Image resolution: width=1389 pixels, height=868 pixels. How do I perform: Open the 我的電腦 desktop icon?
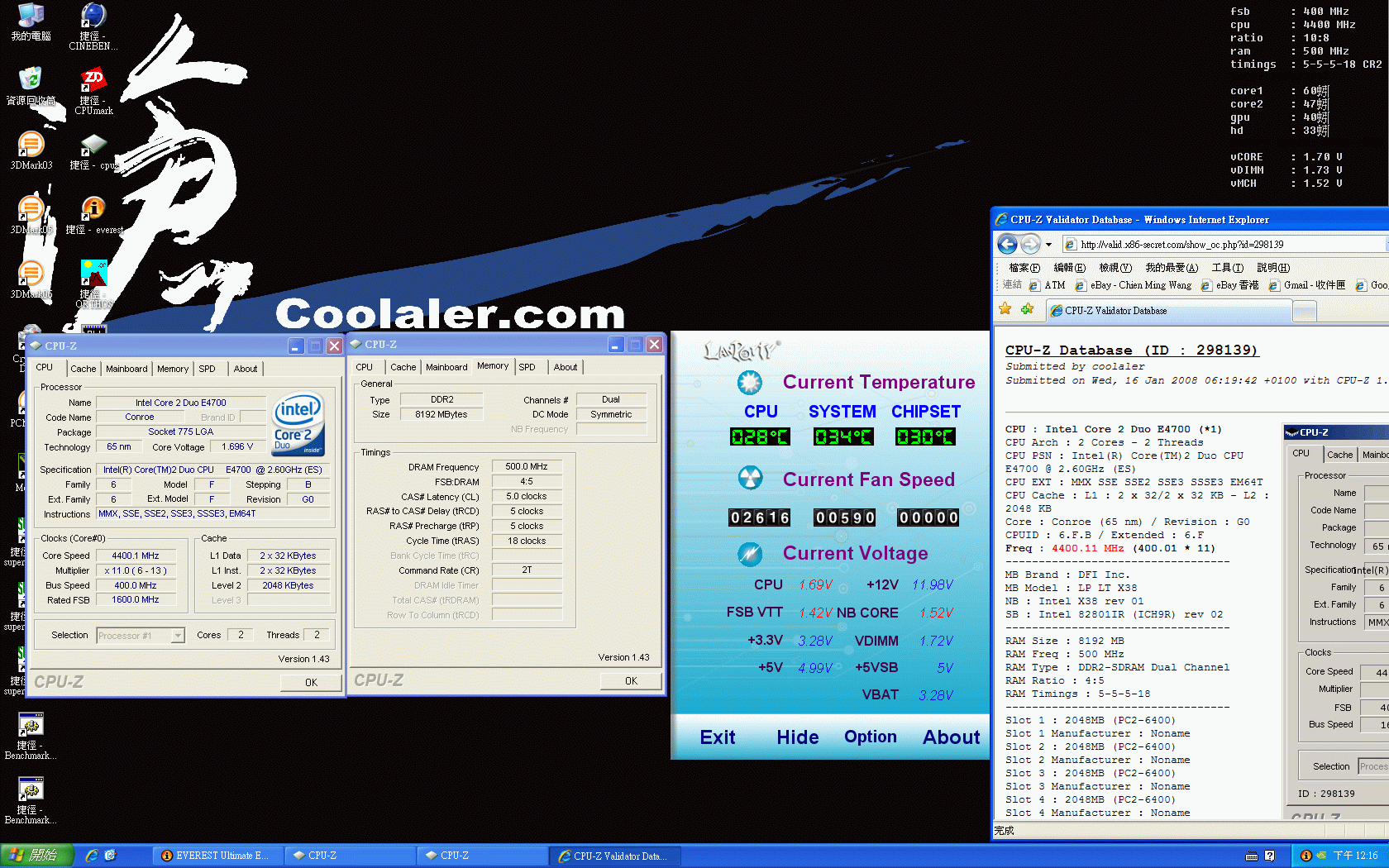[31, 21]
